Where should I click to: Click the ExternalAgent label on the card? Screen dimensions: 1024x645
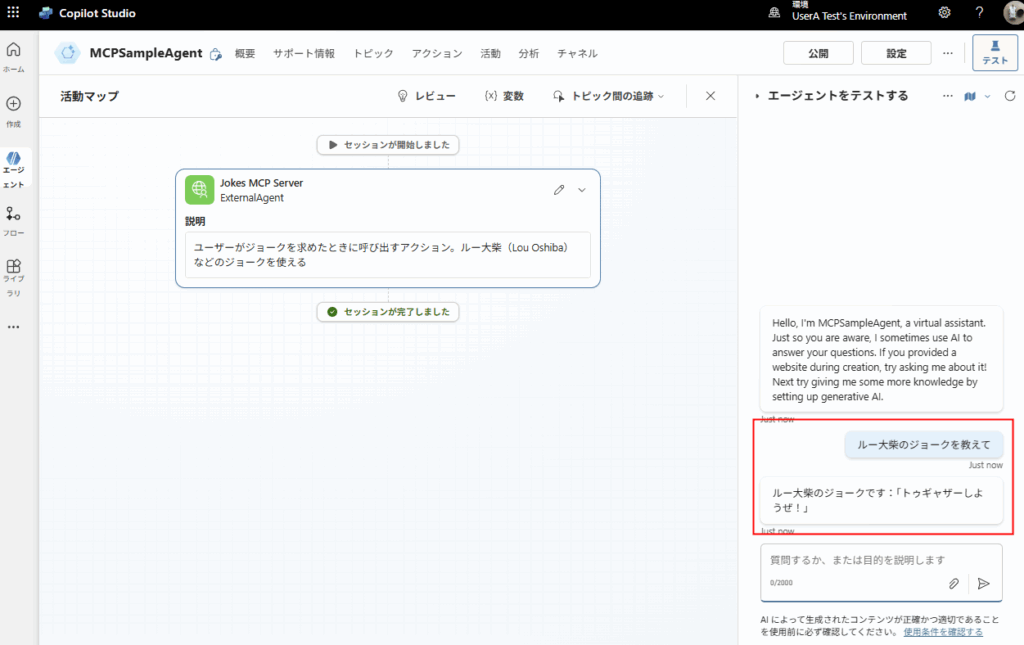[x=251, y=198]
